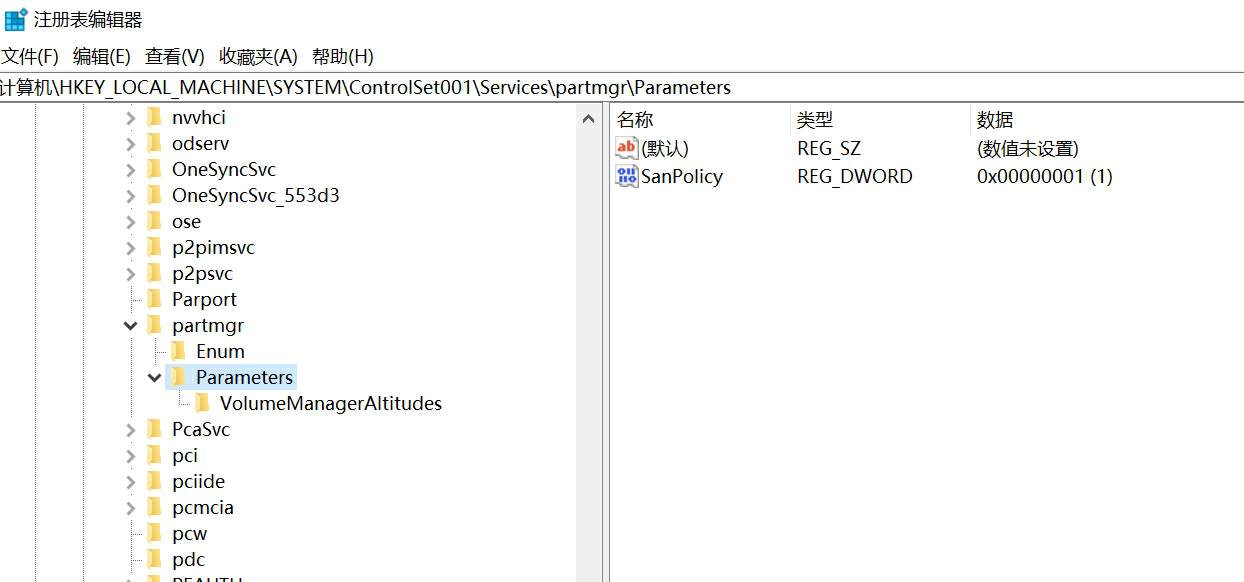Screen dimensions: 1244x582
Task: Click the pci folder icon
Action: coord(154,455)
